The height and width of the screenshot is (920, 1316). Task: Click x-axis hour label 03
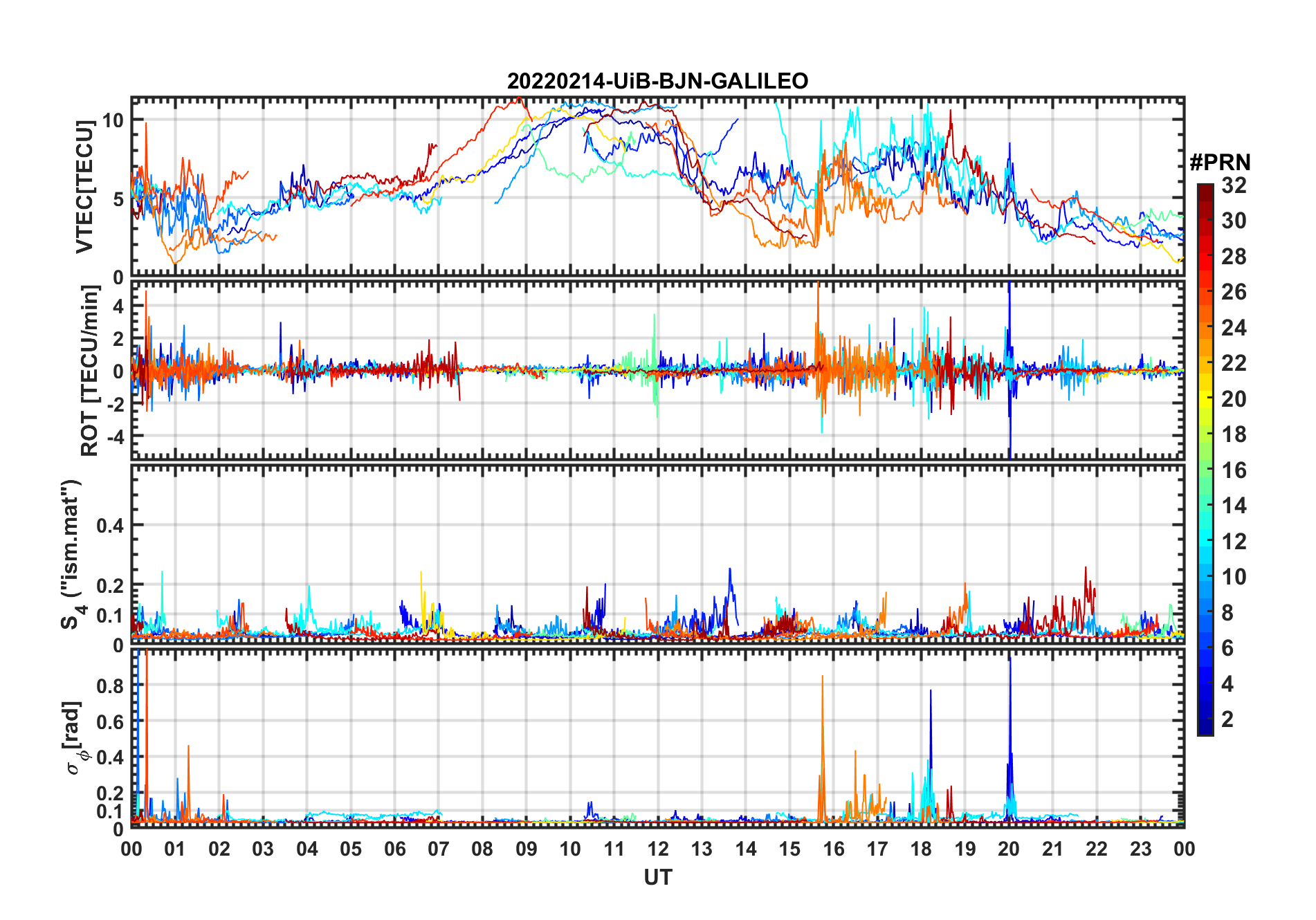[263, 849]
